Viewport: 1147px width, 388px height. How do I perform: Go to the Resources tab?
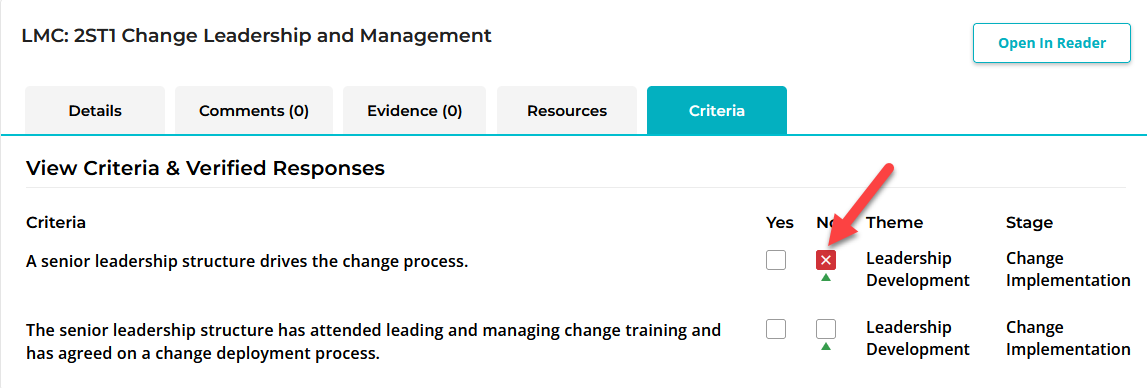point(567,111)
